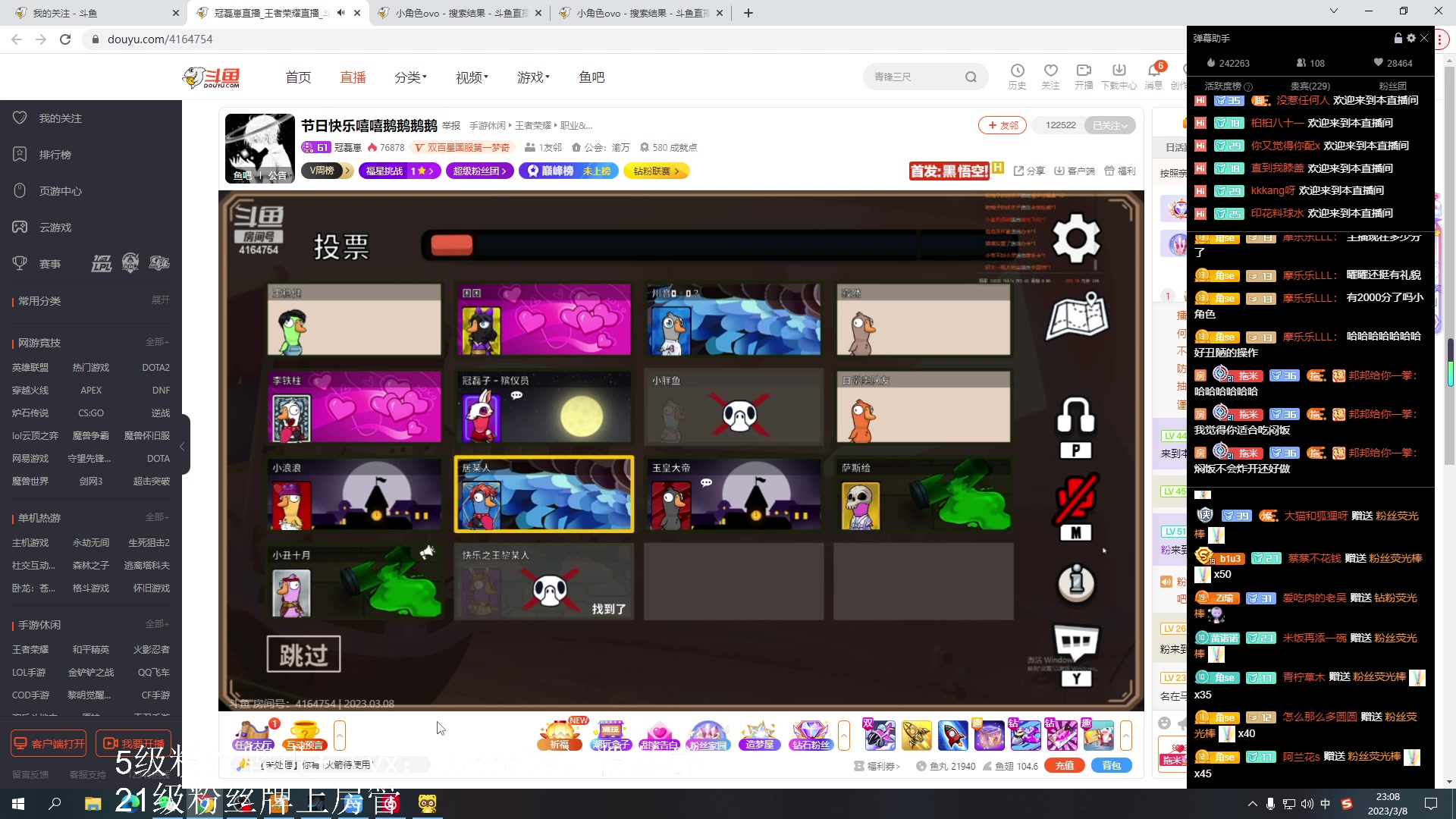Open the info button in the game
The width and height of the screenshot is (1456, 819).
pos(1076,582)
